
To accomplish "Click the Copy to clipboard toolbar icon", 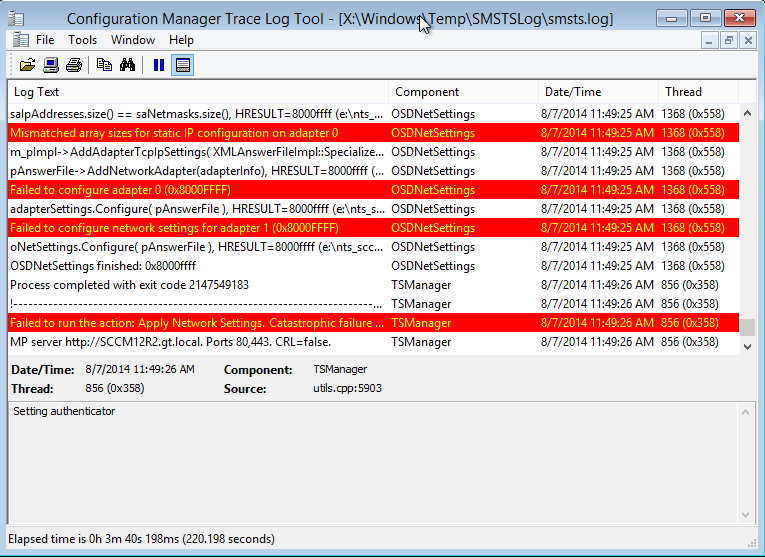I will pyautogui.click(x=104, y=65).
